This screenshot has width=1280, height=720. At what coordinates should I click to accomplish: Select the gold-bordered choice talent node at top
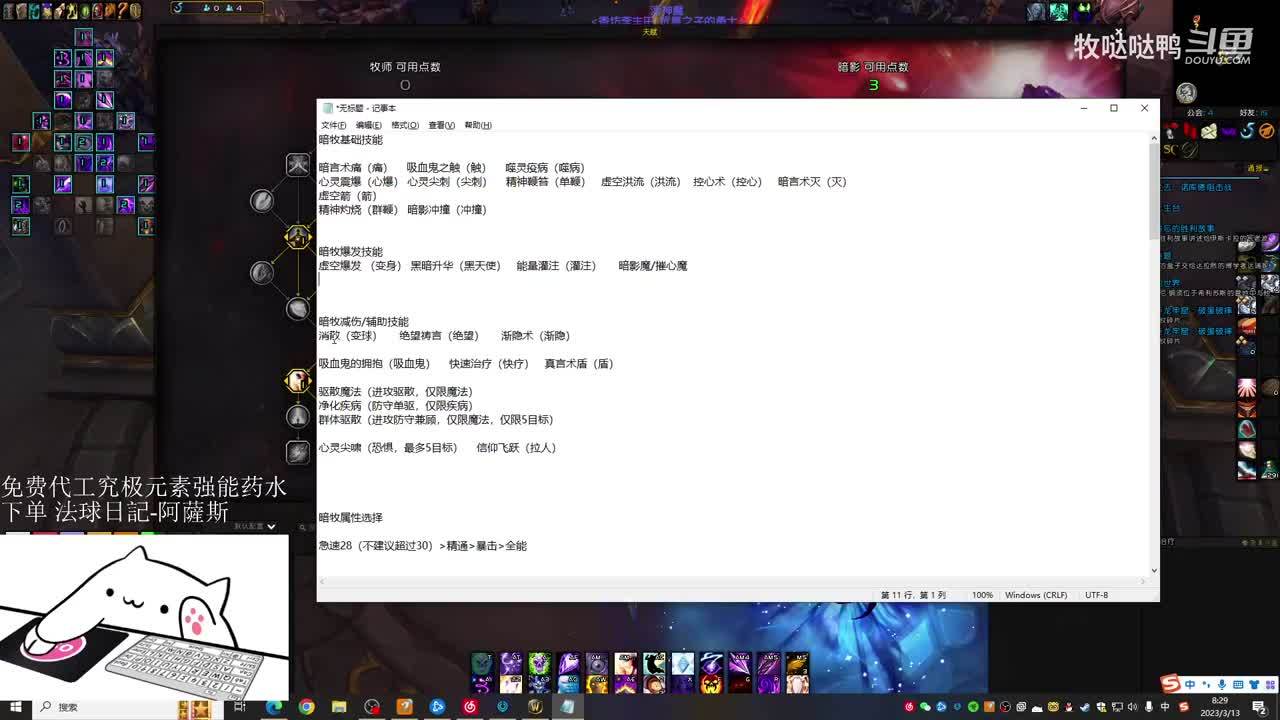(x=298, y=237)
